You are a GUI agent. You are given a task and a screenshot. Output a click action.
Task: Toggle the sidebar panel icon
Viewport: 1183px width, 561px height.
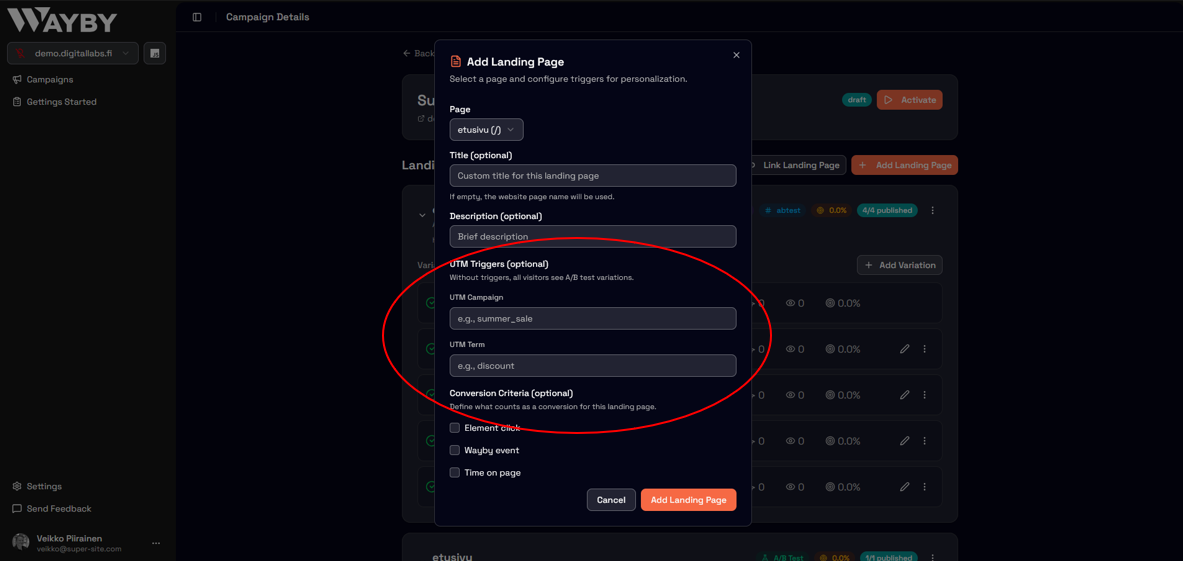coord(197,17)
